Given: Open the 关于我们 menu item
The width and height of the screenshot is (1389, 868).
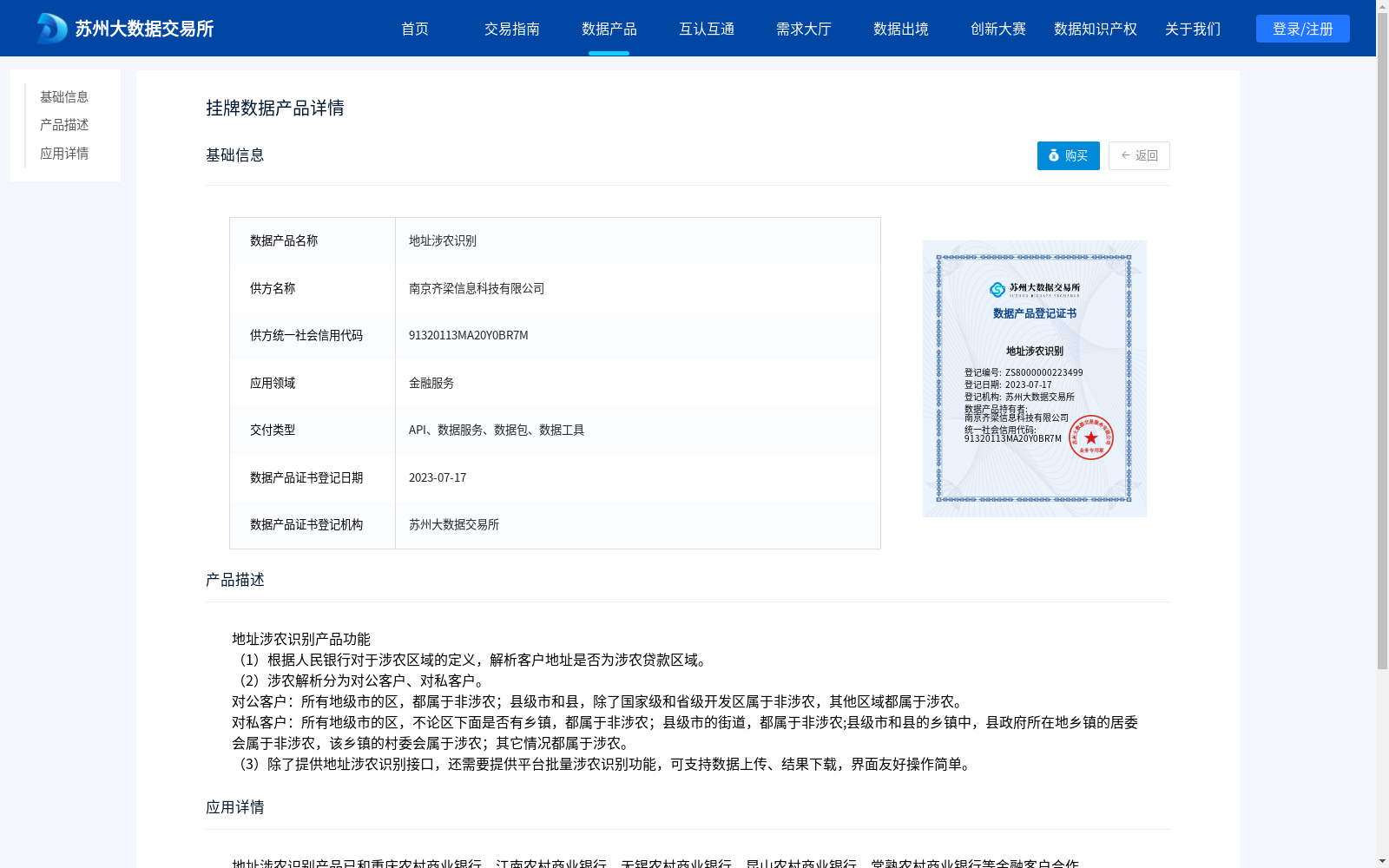Looking at the screenshot, I should click(1193, 29).
